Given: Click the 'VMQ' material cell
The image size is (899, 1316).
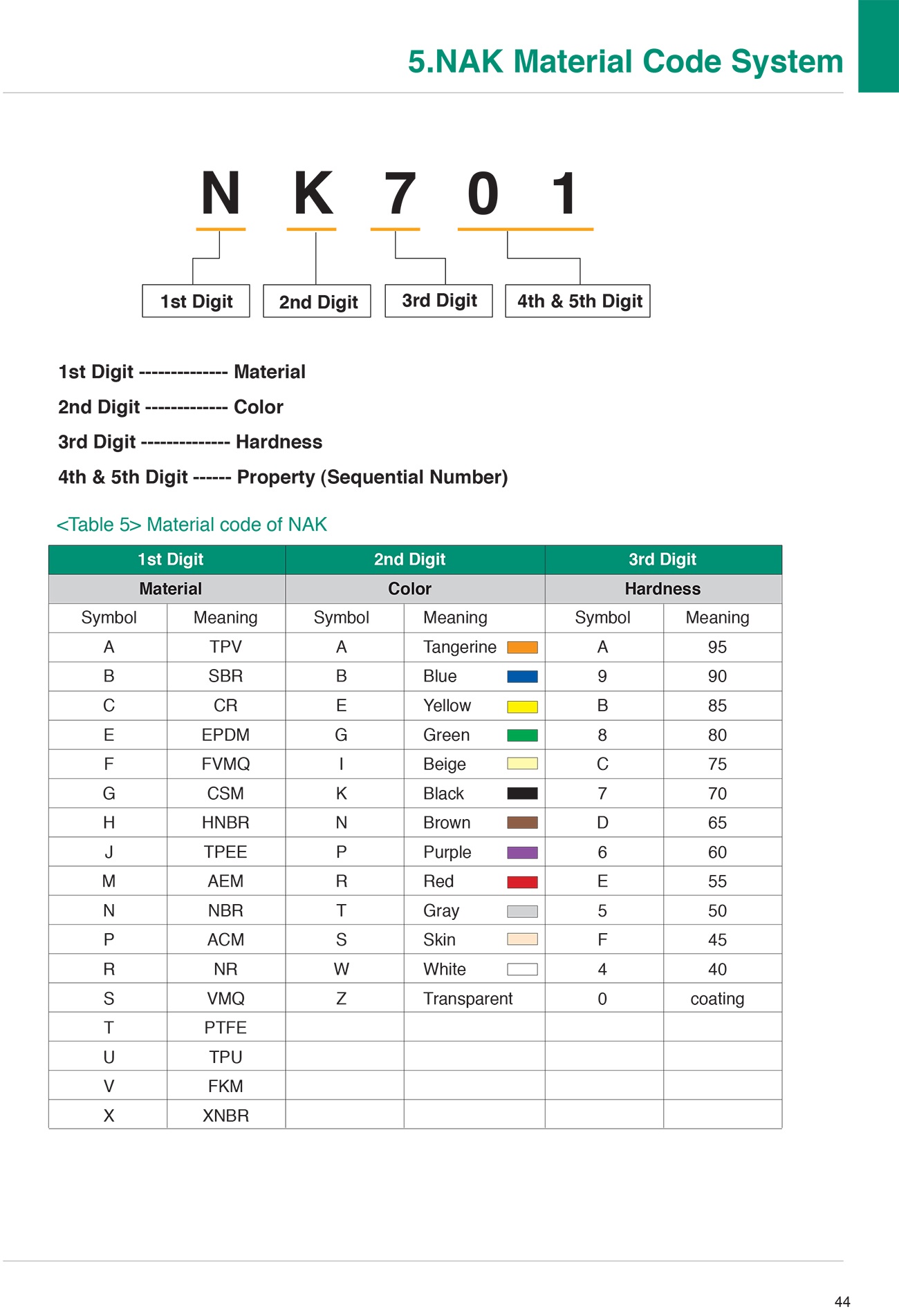Looking at the screenshot, I should coord(226,999).
